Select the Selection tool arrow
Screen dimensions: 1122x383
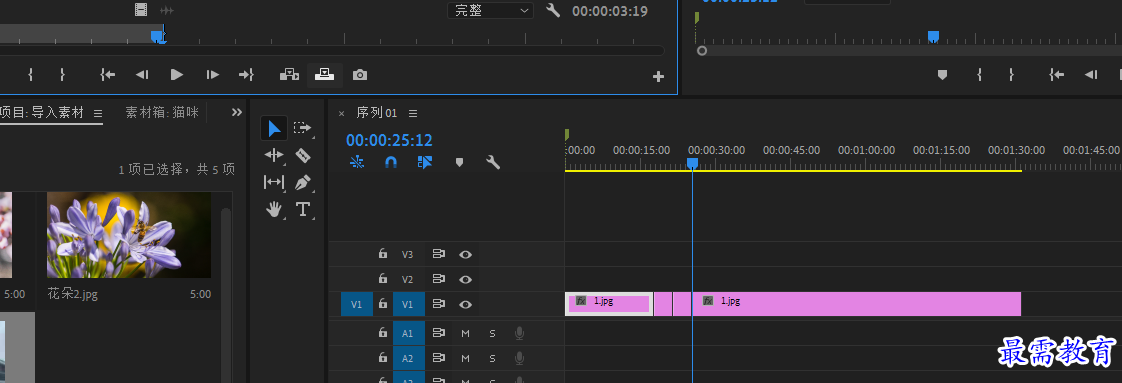274,128
